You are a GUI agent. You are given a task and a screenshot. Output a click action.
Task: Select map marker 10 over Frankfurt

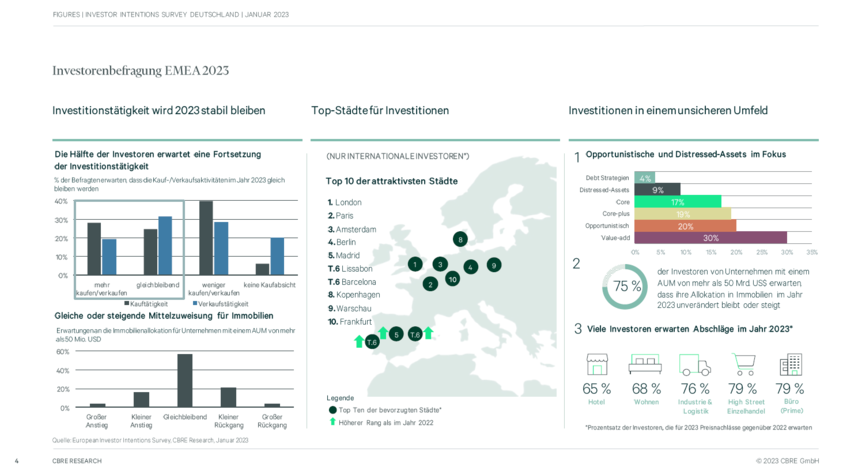click(x=453, y=279)
